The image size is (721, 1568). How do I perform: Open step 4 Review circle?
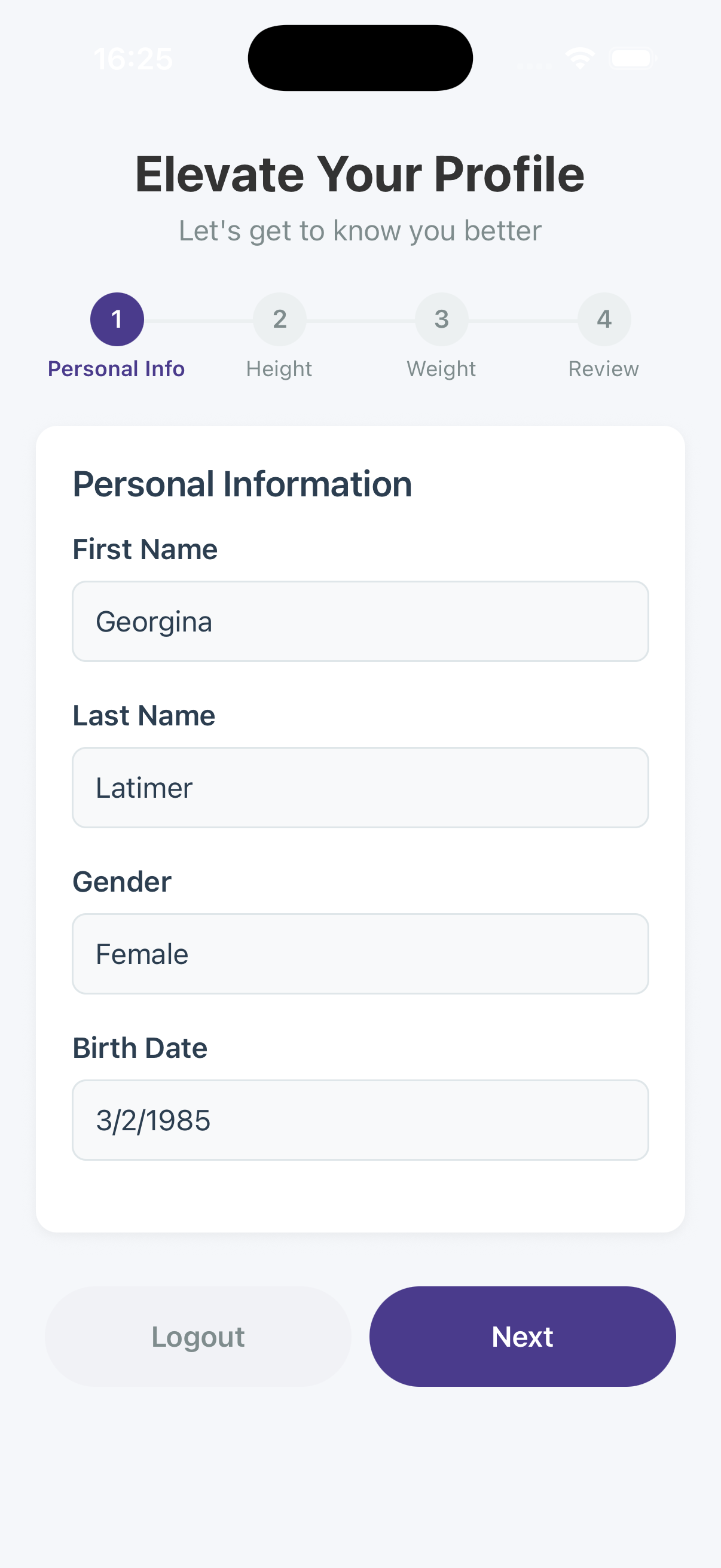[x=604, y=318]
